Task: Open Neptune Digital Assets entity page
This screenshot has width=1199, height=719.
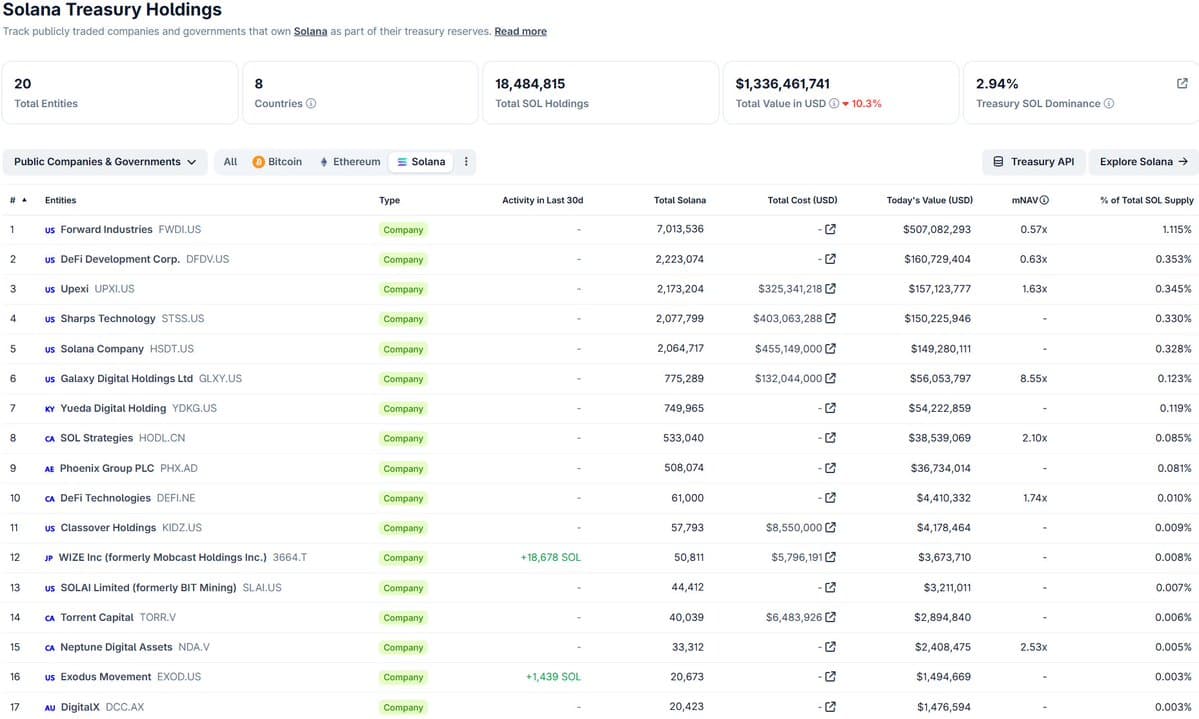Action: [116, 646]
